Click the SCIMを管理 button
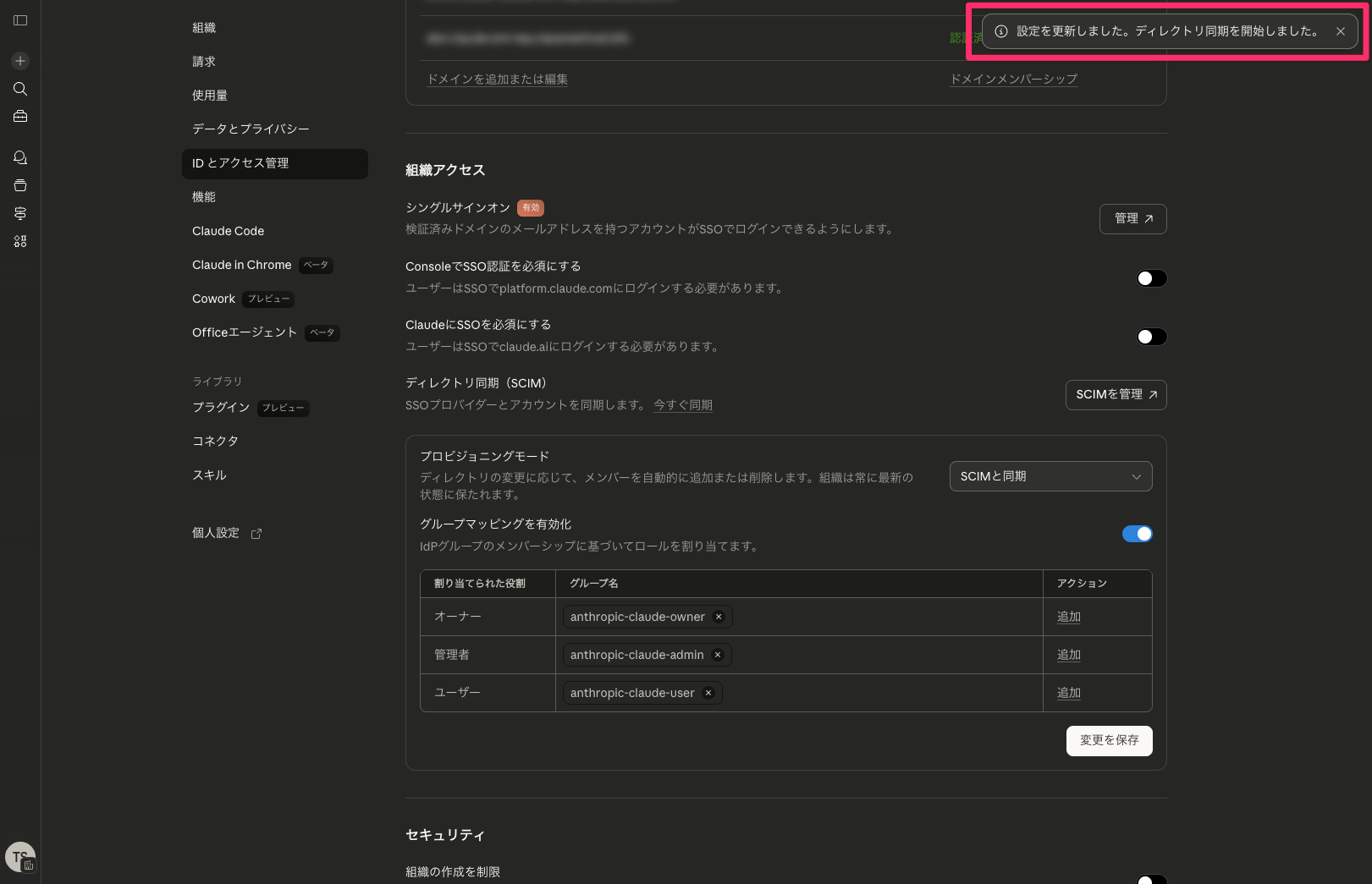 click(1116, 395)
